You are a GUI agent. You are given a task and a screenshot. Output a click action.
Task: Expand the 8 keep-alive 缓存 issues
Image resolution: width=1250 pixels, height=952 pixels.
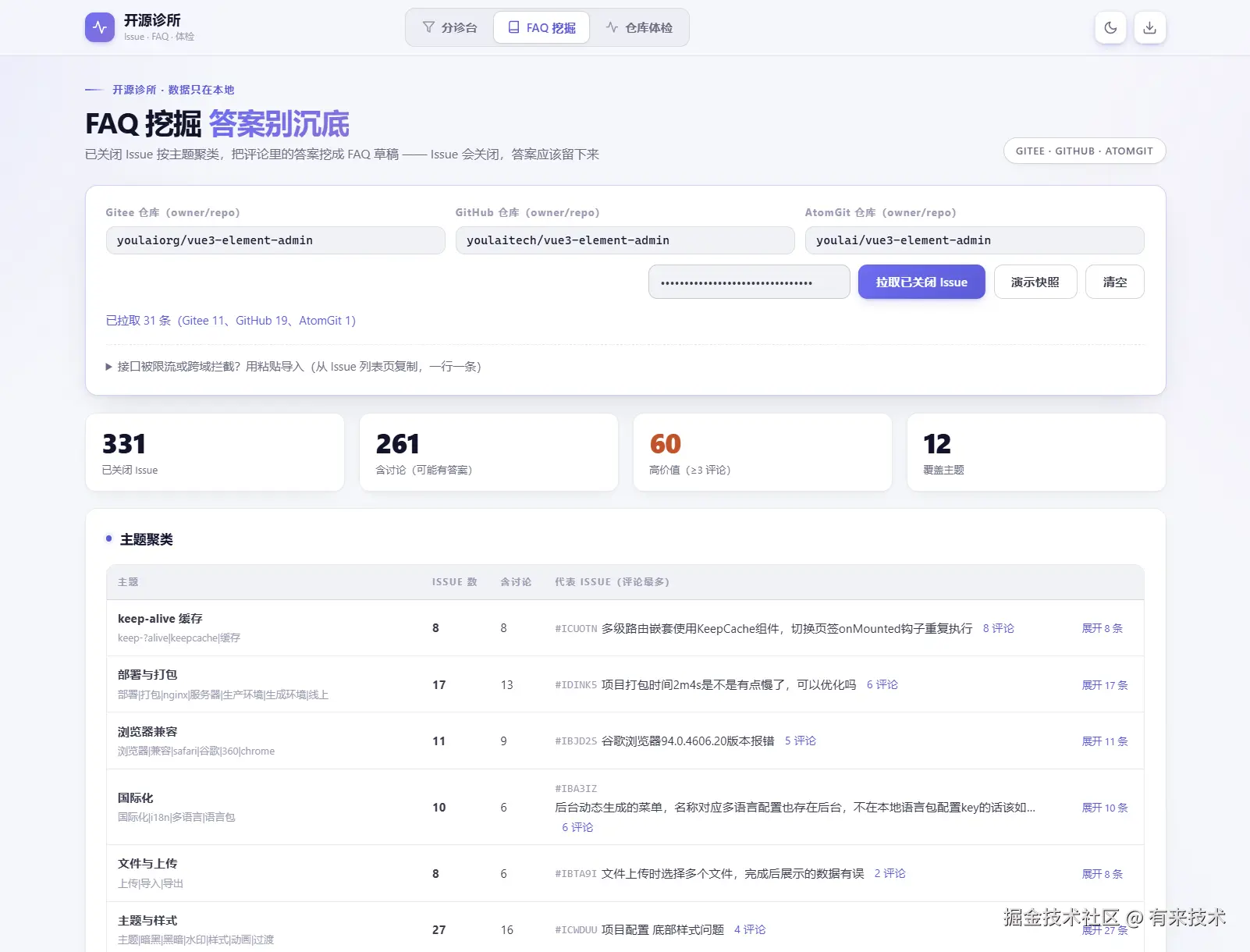pyautogui.click(x=1102, y=628)
